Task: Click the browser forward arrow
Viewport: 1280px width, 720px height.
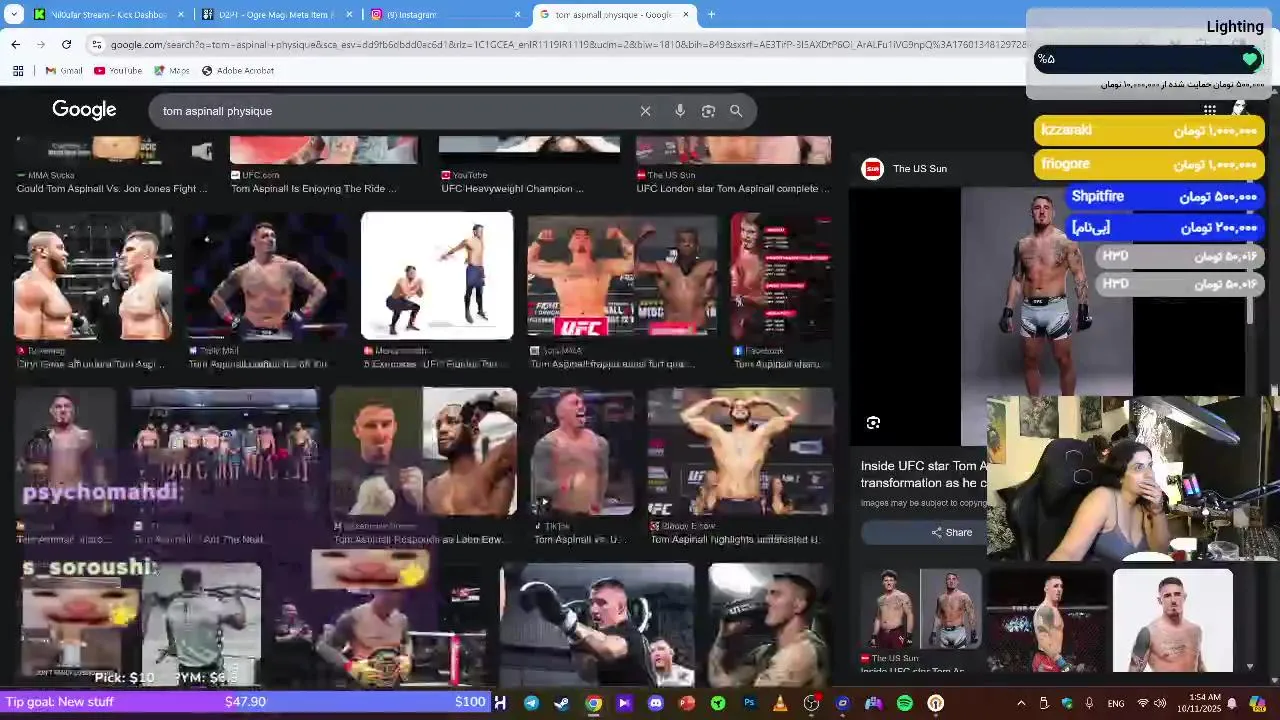Action: 40,44
